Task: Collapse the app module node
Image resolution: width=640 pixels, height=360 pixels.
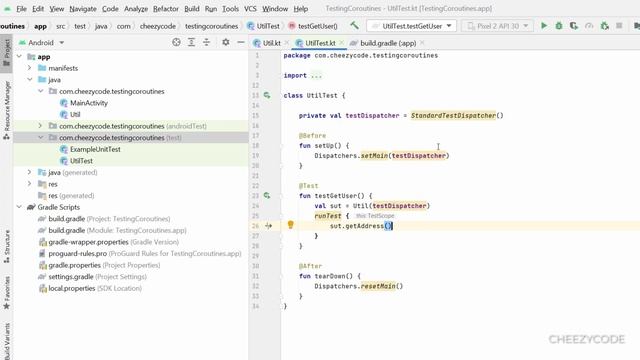Action: 19,56
